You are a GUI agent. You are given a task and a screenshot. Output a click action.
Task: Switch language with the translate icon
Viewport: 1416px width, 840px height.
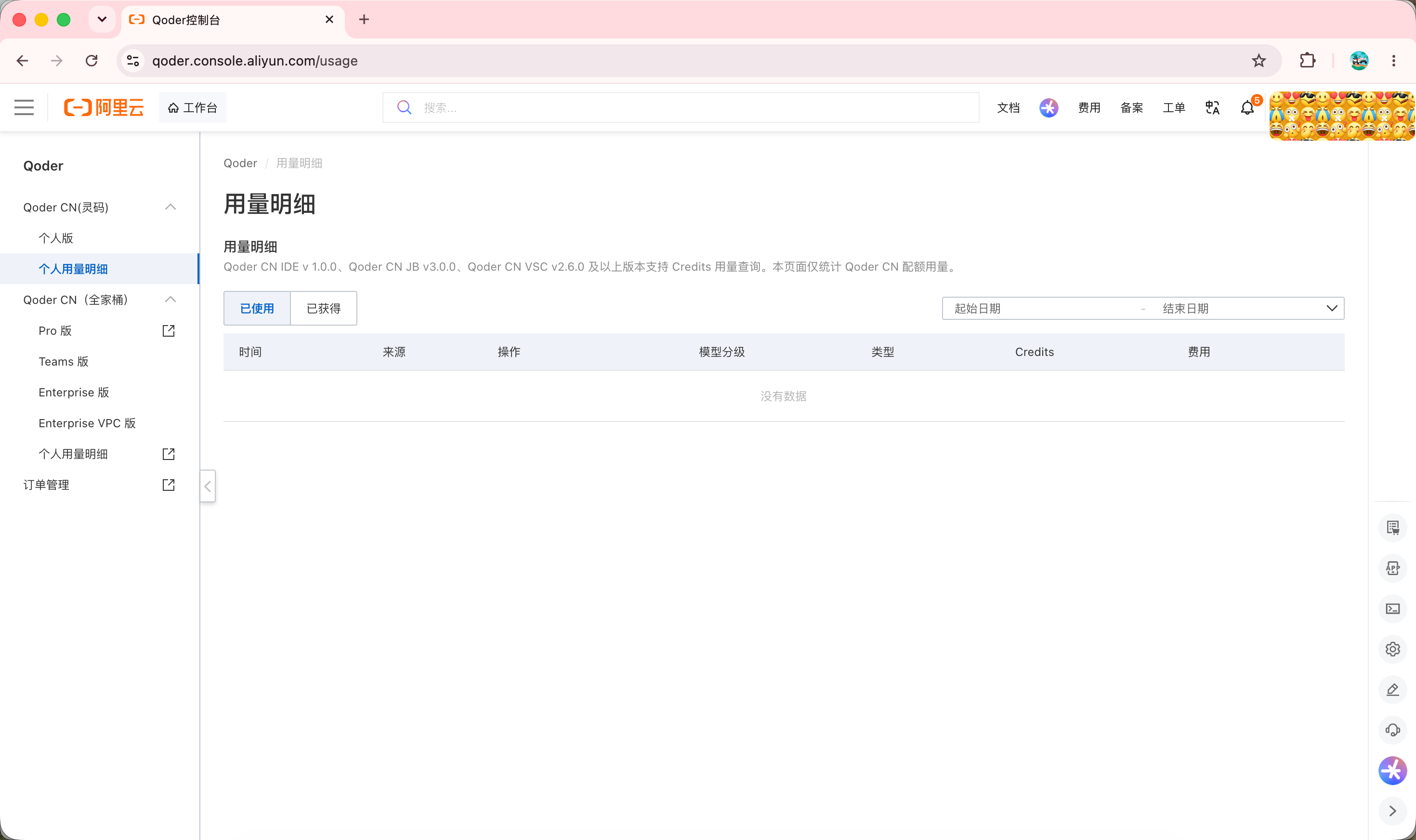point(1212,107)
